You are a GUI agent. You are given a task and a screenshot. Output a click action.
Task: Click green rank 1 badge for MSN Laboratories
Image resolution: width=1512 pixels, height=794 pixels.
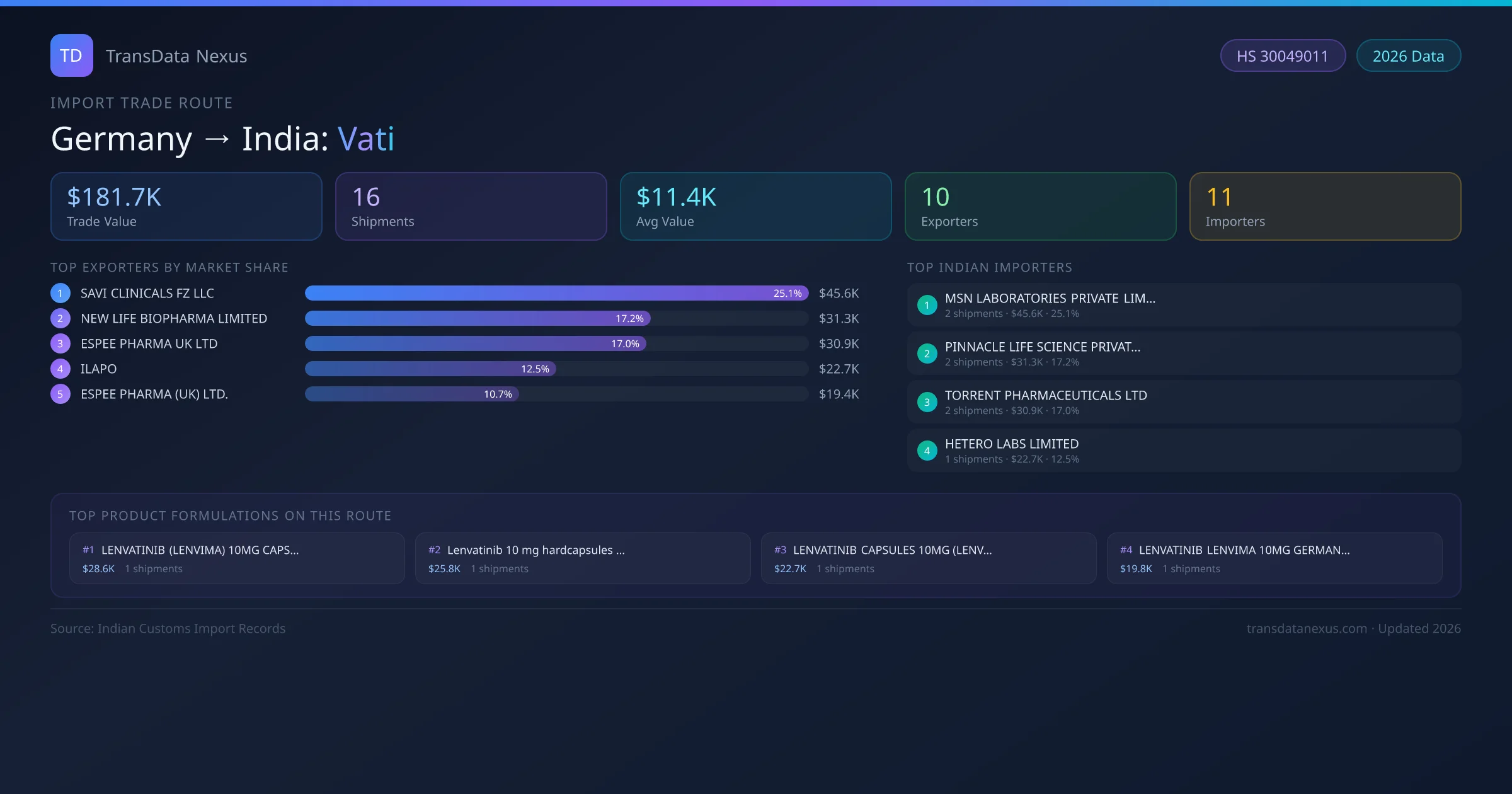pyautogui.click(x=927, y=305)
